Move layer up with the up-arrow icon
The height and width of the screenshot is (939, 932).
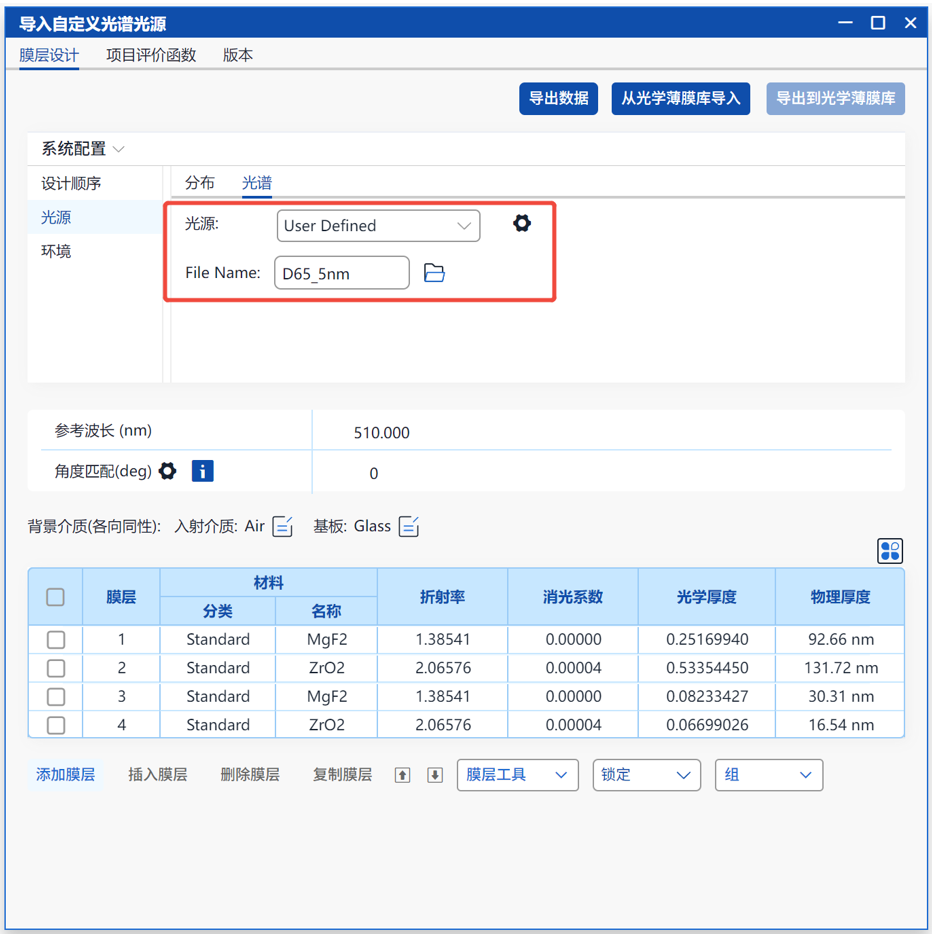(x=403, y=775)
